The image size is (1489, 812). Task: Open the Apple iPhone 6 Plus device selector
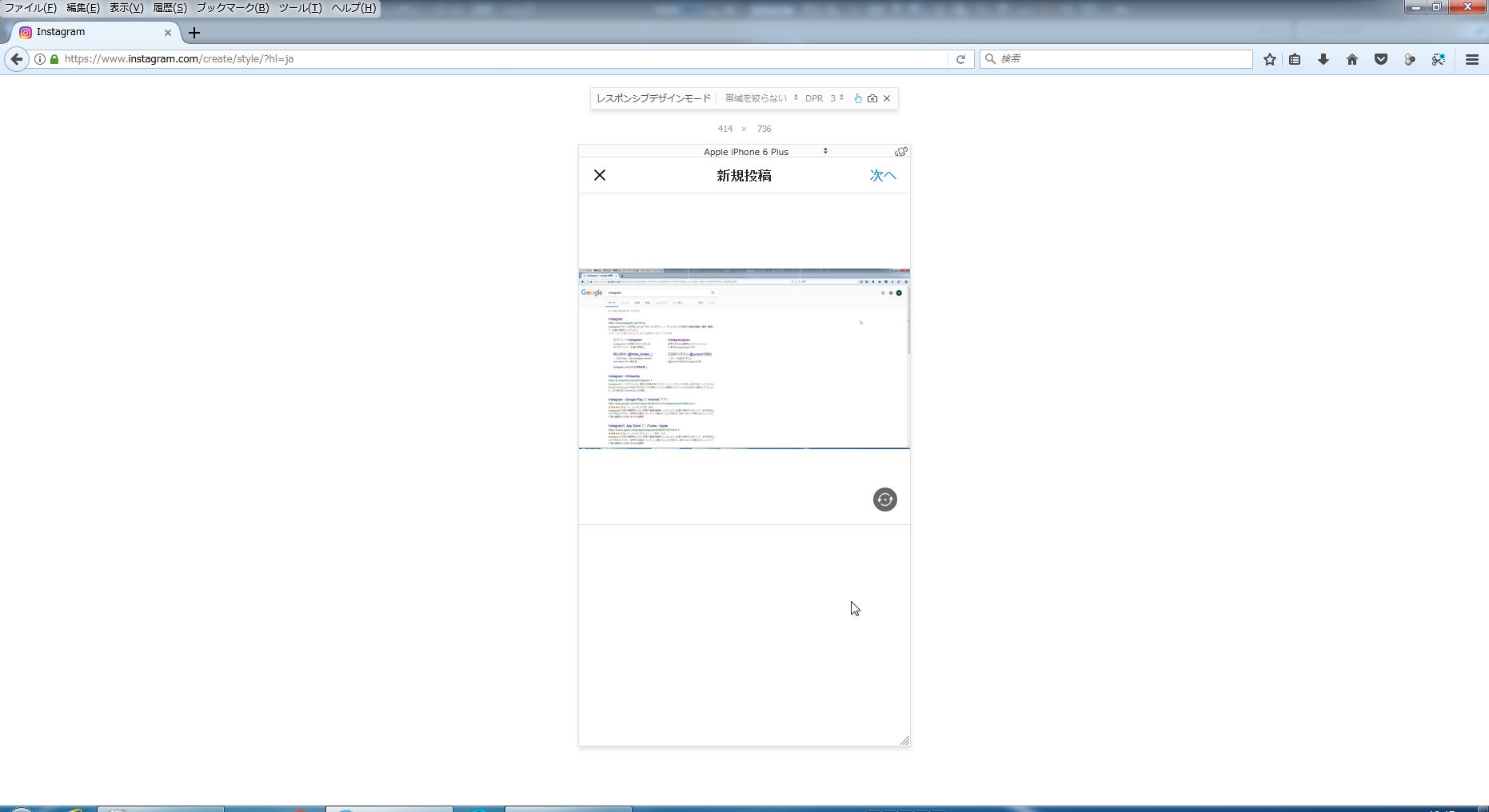(765, 151)
